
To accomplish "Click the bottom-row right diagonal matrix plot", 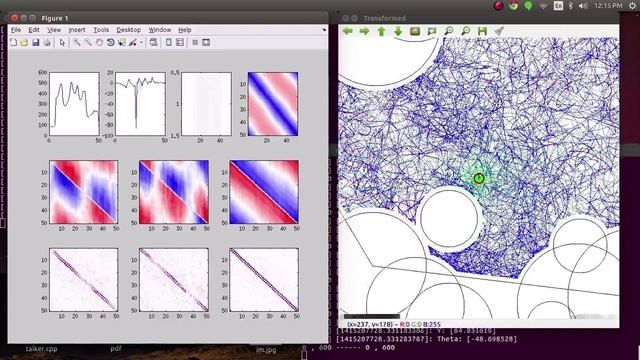I will (264, 280).
